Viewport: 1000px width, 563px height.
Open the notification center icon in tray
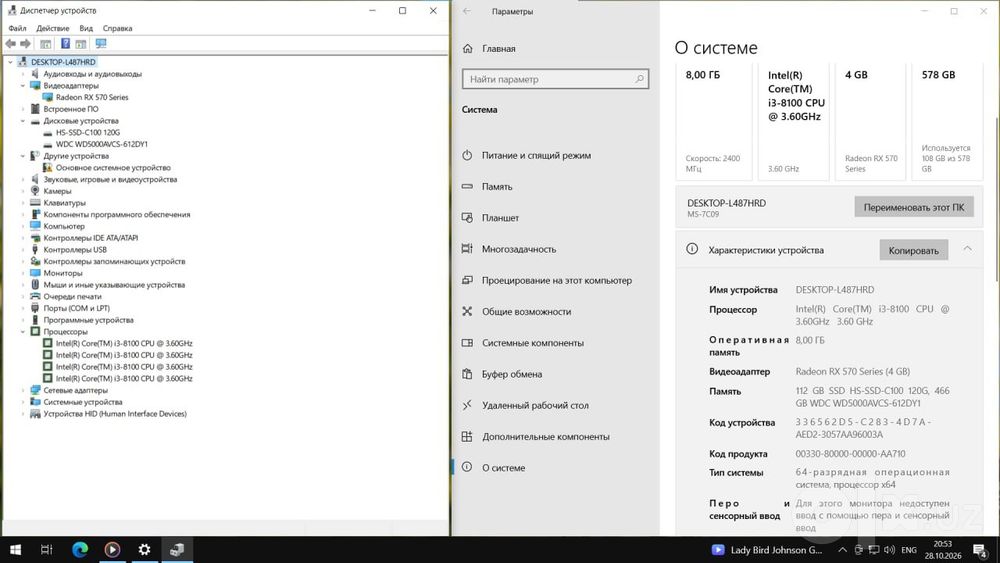coord(980,550)
